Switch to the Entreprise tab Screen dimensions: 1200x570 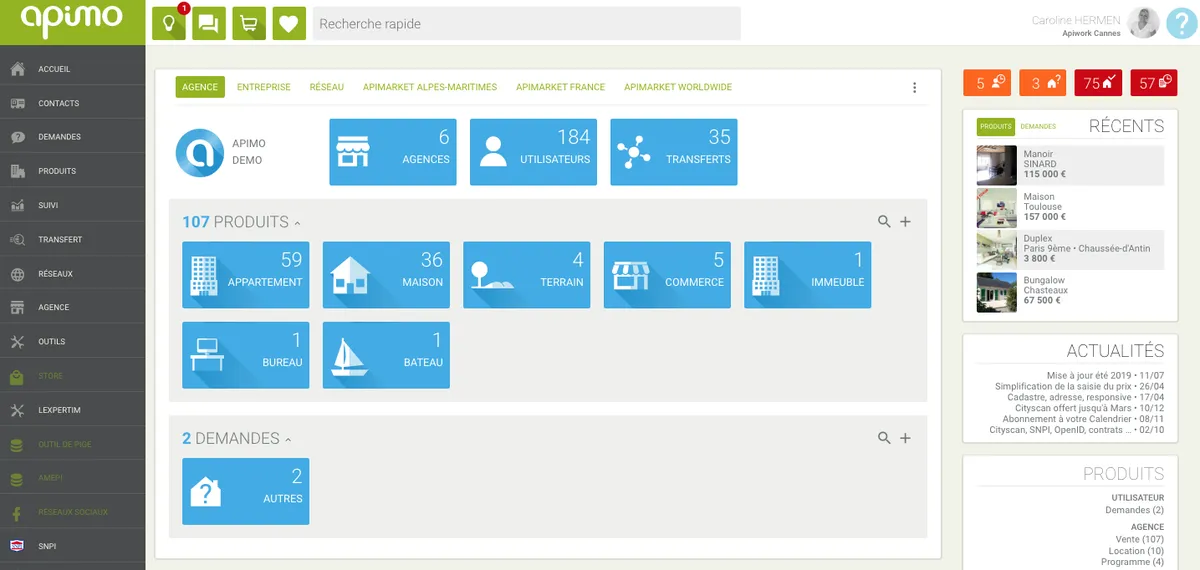coord(264,87)
